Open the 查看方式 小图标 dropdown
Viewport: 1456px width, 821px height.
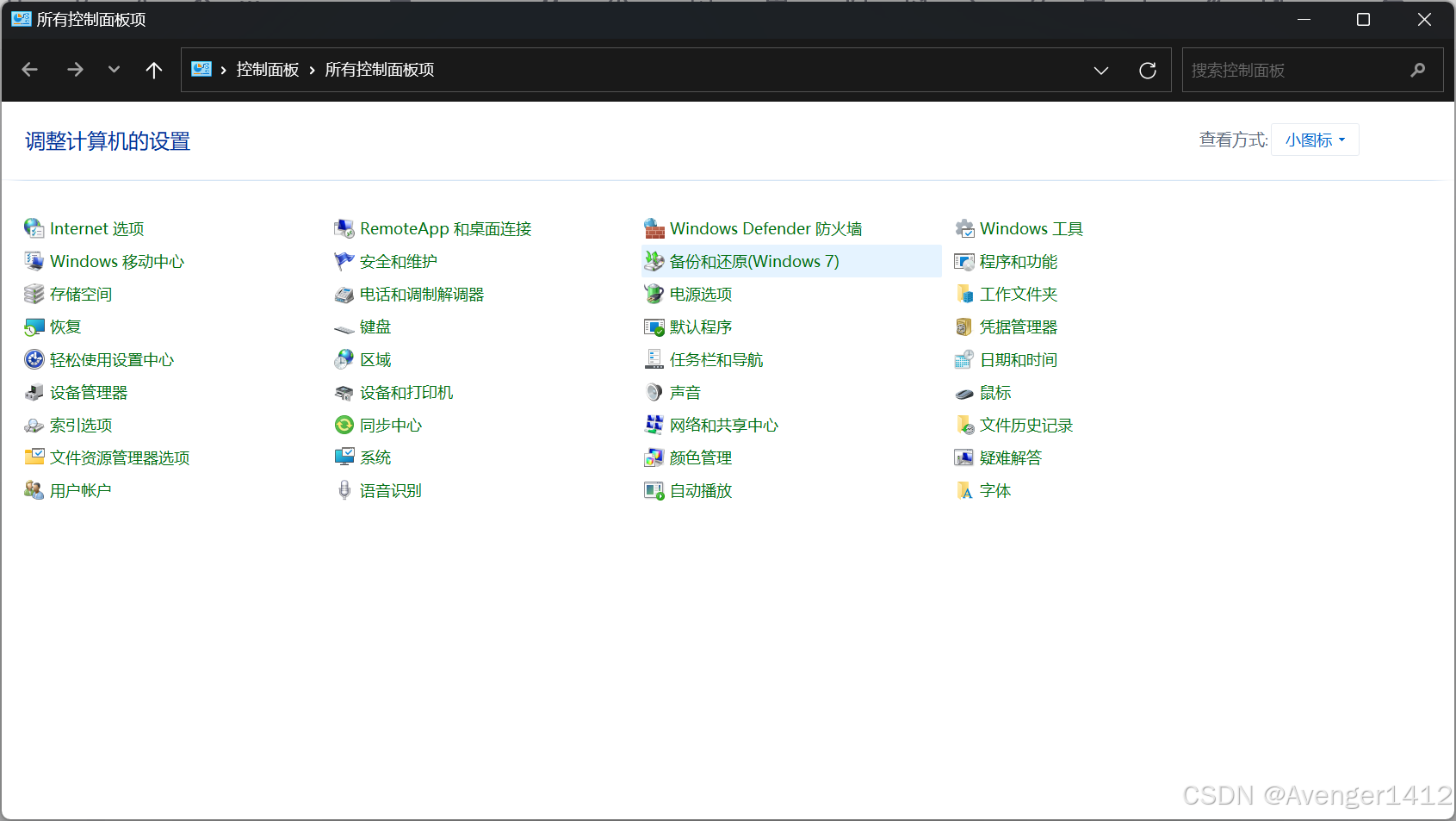click(x=1315, y=140)
